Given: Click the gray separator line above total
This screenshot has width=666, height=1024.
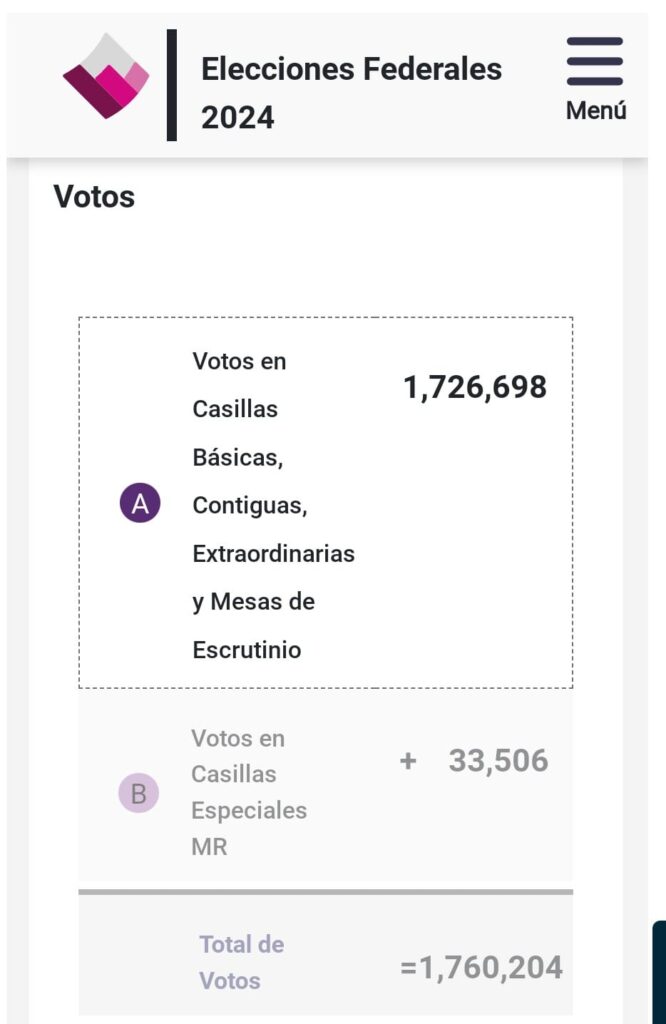Looking at the screenshot, I should [326, 891].
